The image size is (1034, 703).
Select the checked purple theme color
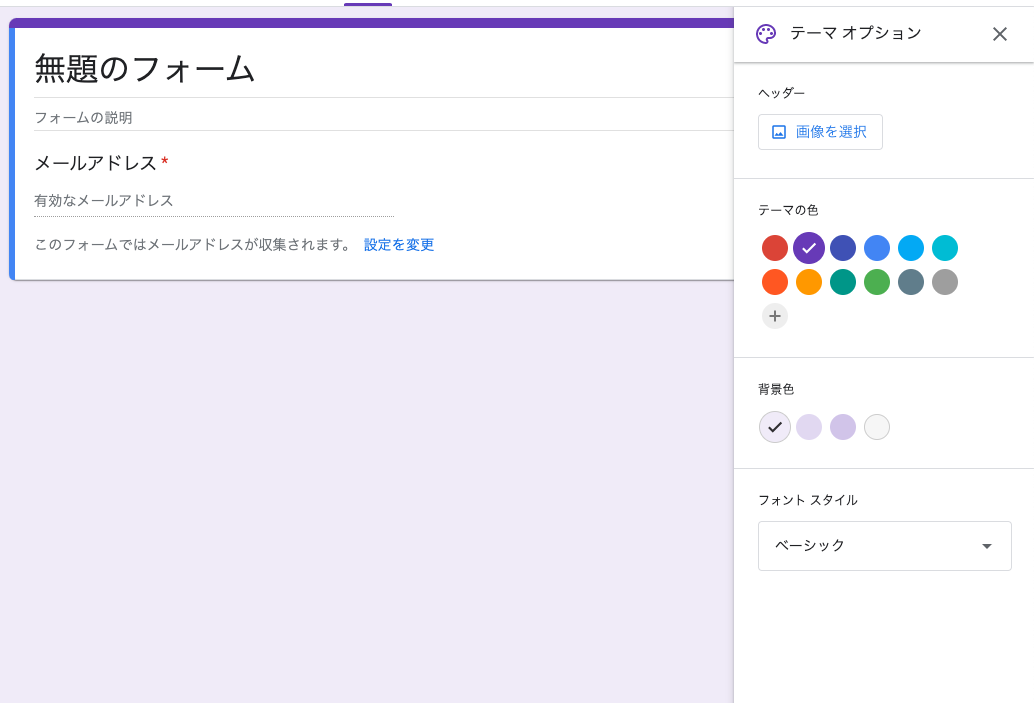tap(809, 248)
